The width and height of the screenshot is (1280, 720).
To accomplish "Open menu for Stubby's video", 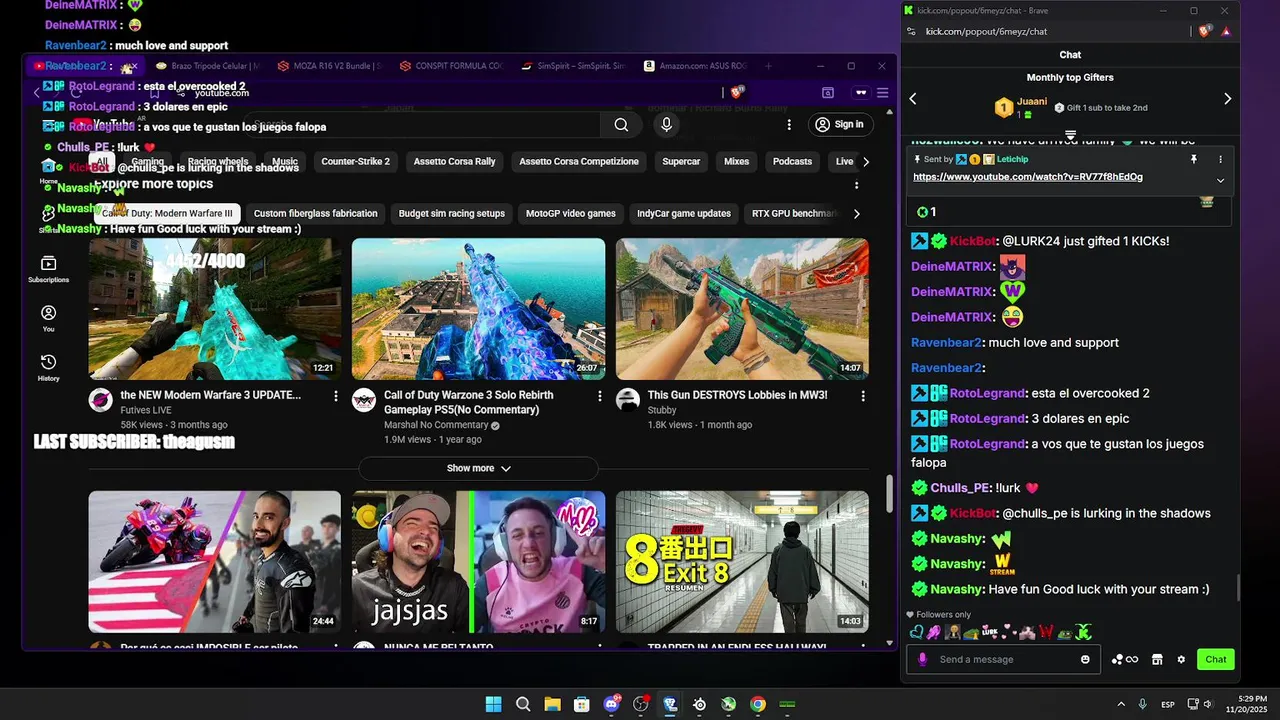I will click(x=864, y=396).
